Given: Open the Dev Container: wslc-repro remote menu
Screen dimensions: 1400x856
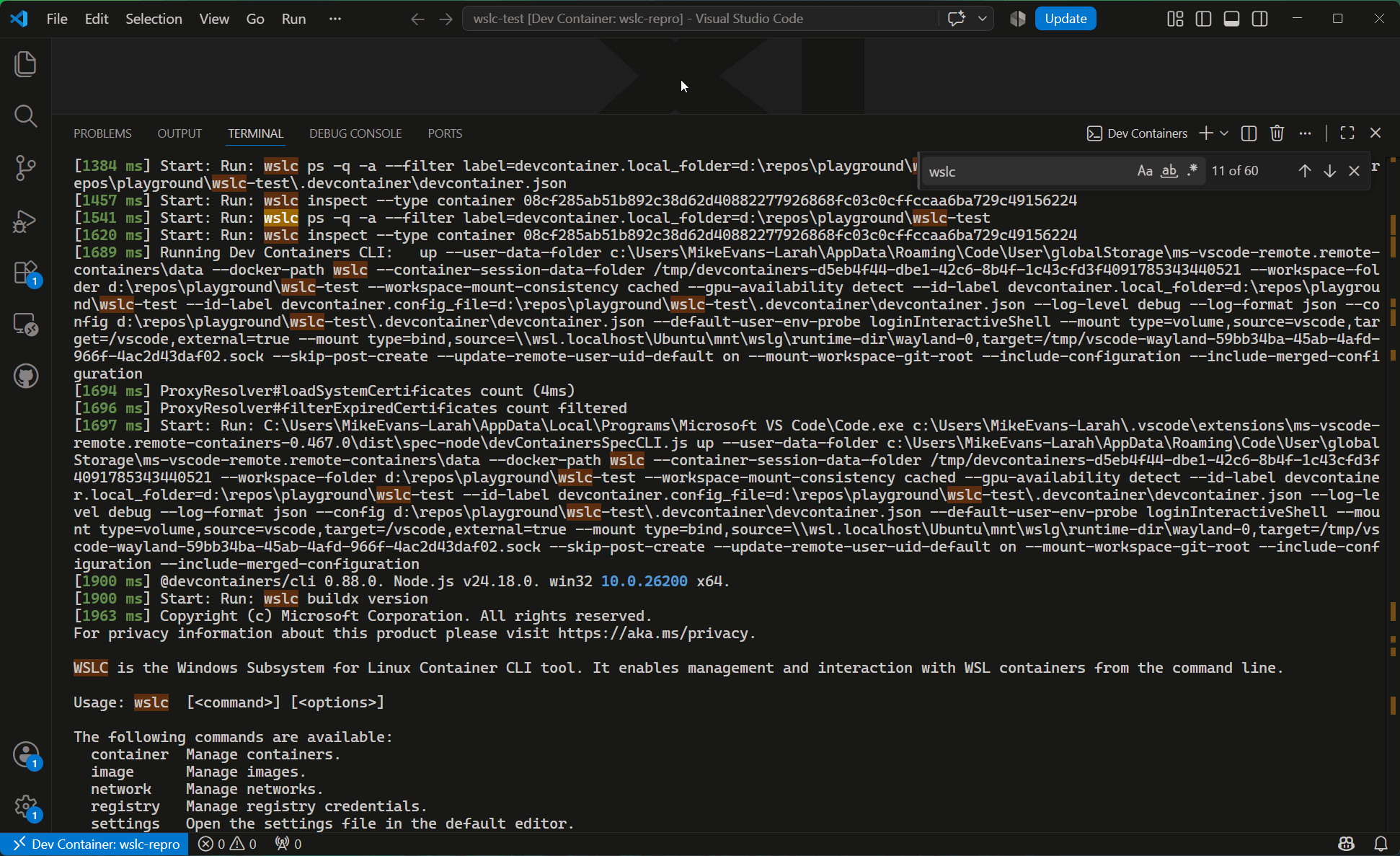Looking at the screenshot, I should coord(94,844).
